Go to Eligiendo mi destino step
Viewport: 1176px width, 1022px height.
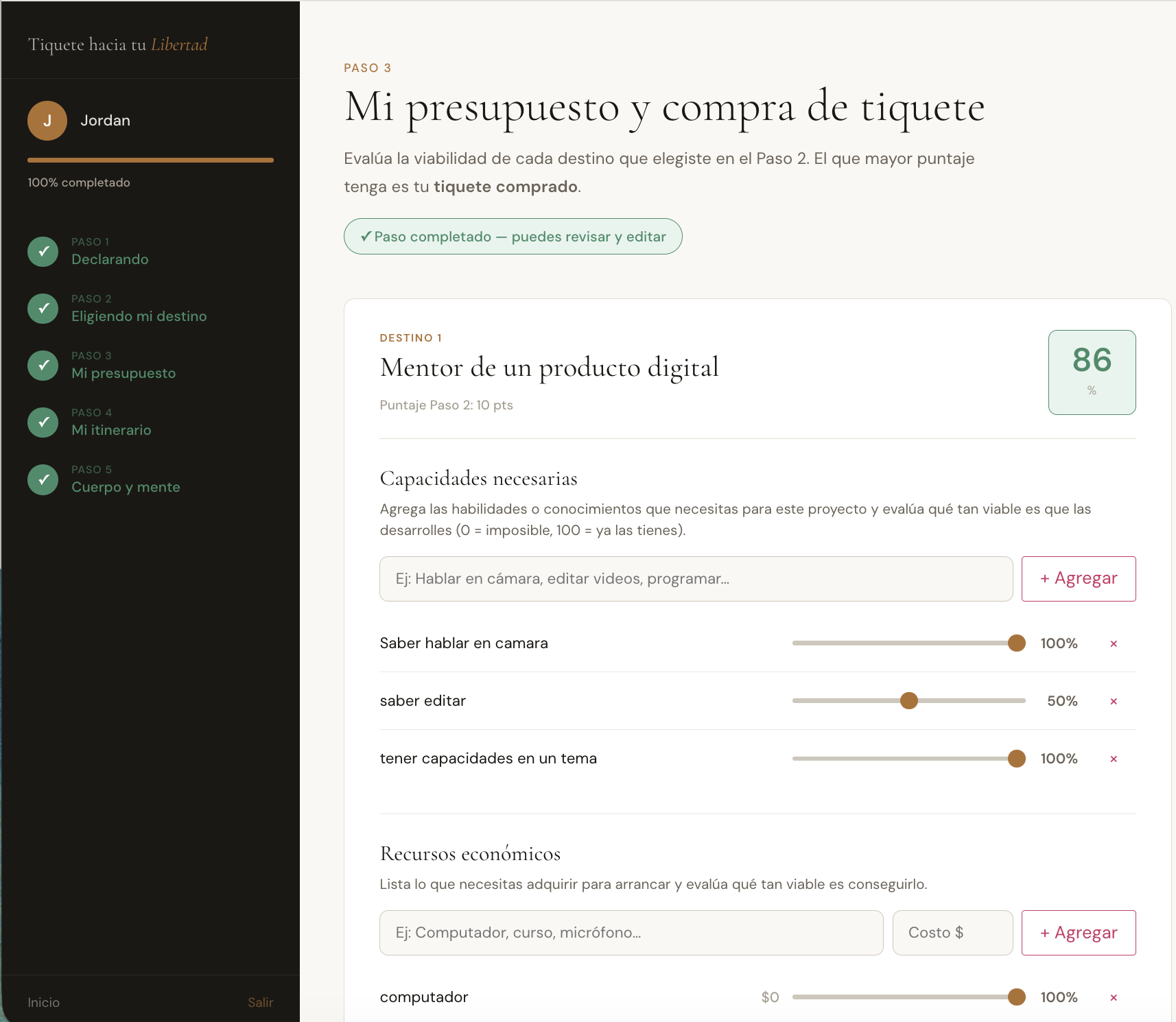pos(139,316)
